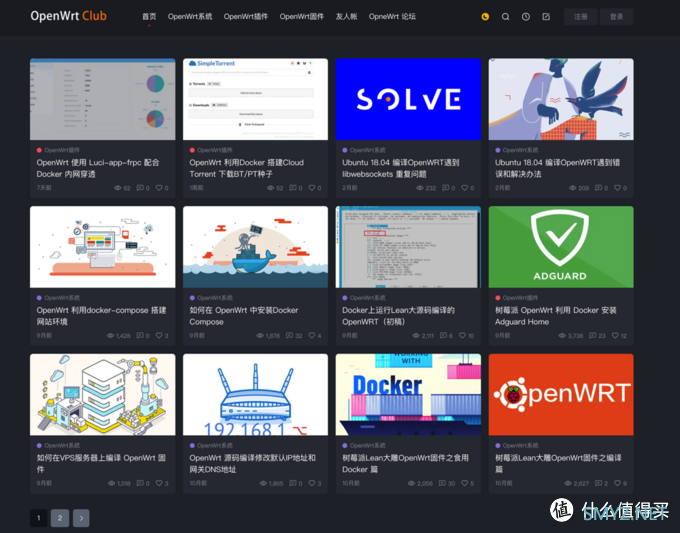Open title OpenWrt 利用docker-compose 搭建网站环境
Screen dimensions: 680x533
coord(101,316)
